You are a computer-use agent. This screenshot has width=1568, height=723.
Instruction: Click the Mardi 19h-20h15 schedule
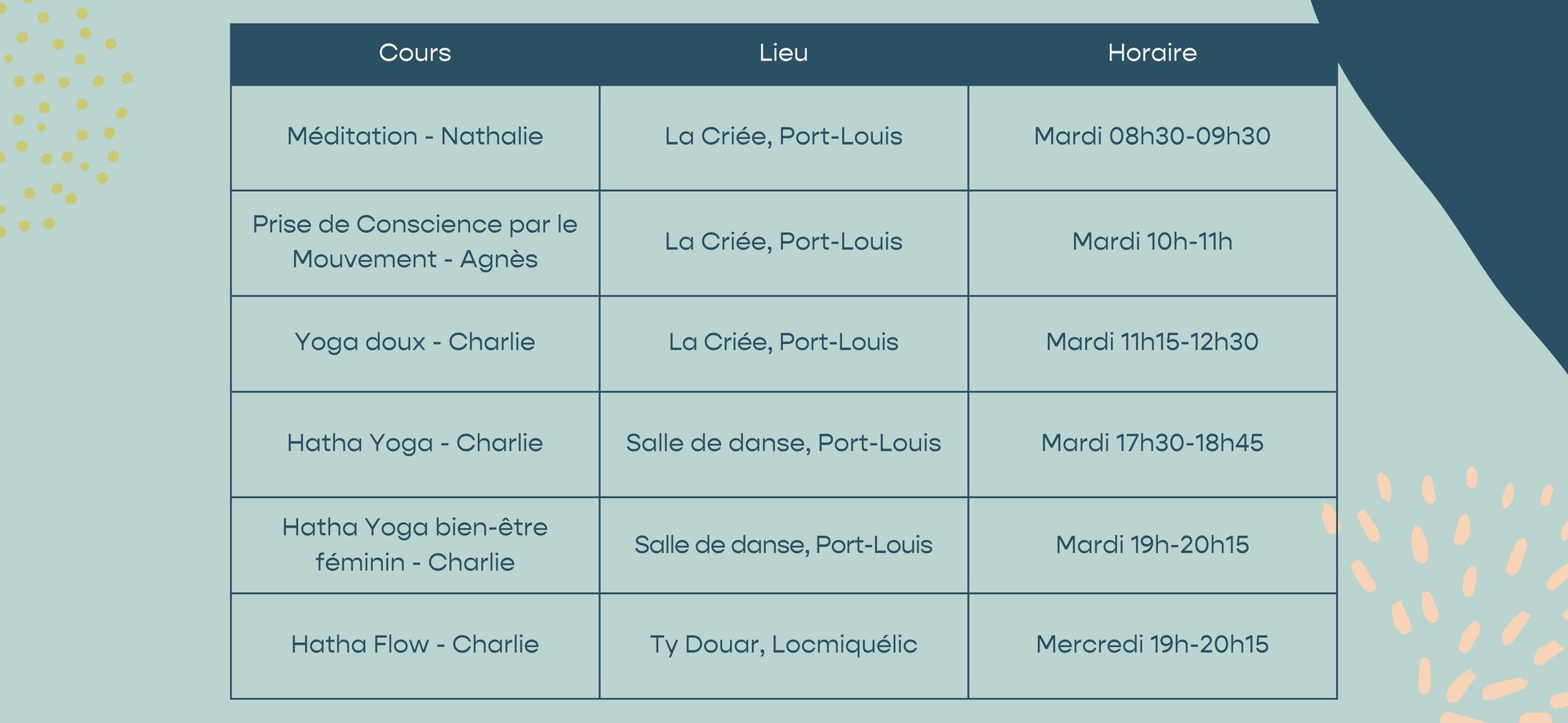coord(1152,545)
